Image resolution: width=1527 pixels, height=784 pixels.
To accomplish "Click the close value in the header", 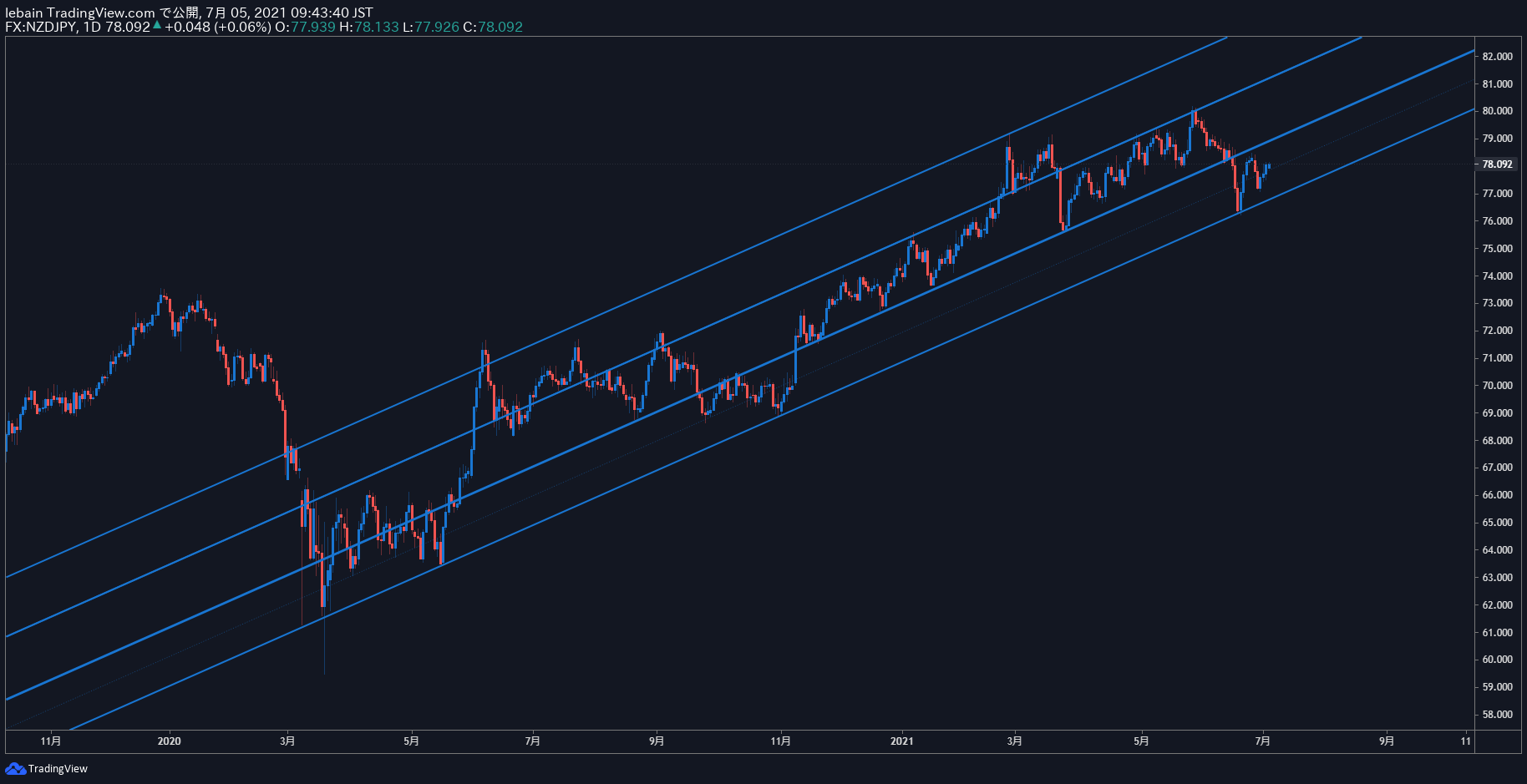I will coord(500,27).
